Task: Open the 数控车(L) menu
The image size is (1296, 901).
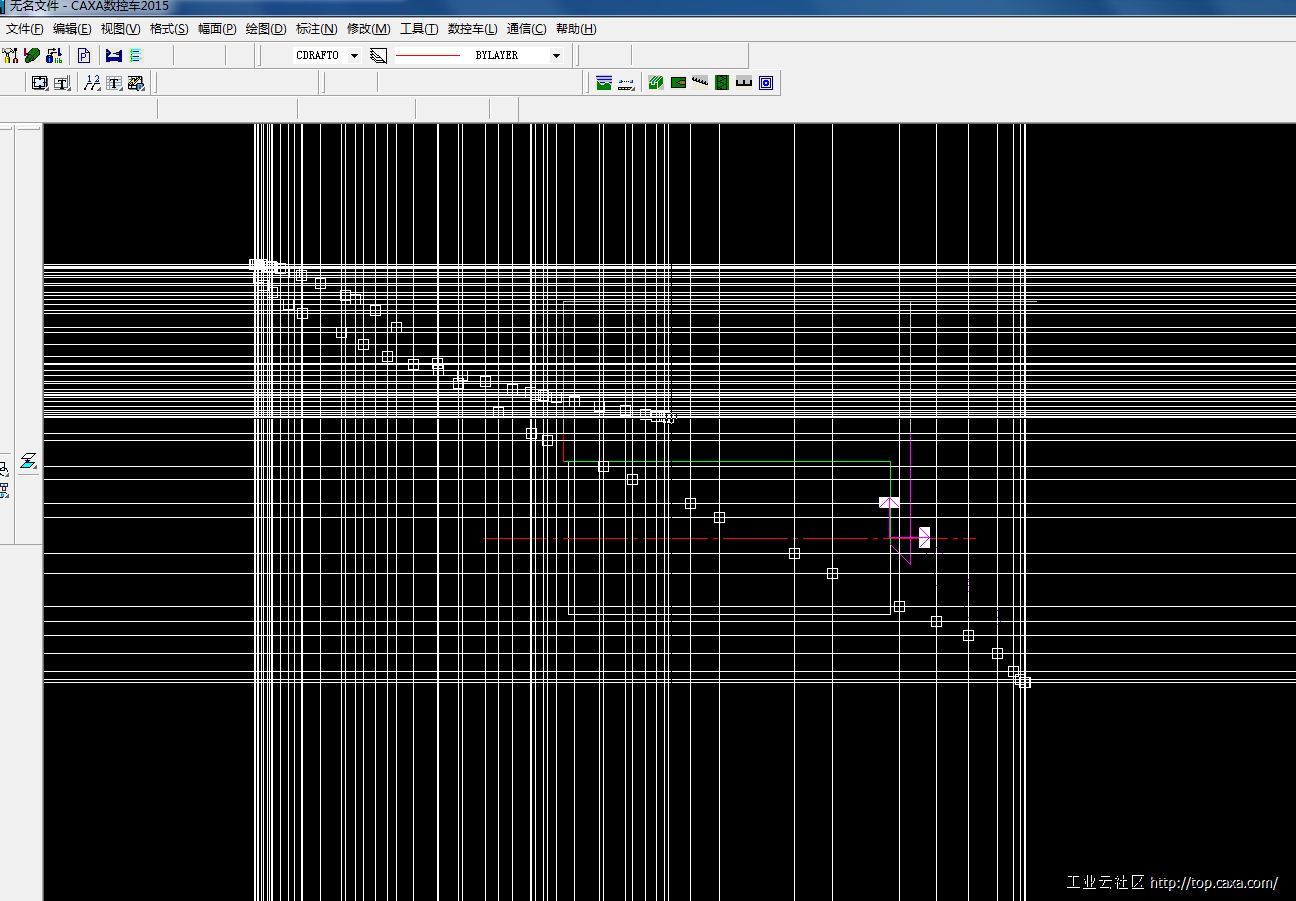Action: [472, 29]
